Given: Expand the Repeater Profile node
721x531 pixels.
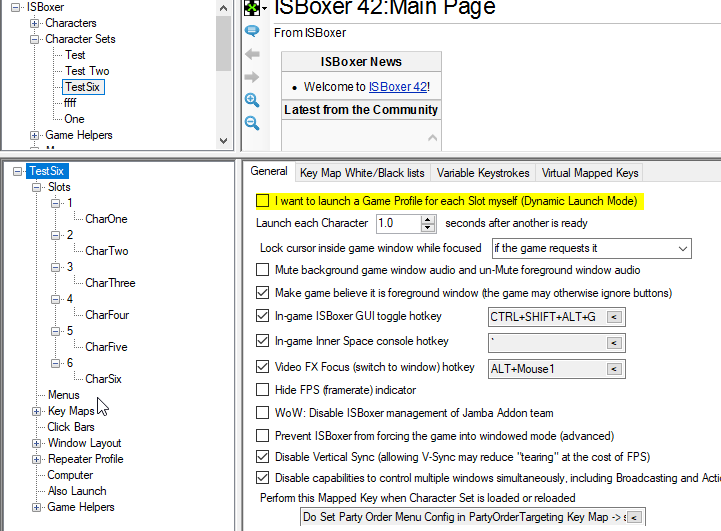Looking at the screenshot, I should point(37,459).
